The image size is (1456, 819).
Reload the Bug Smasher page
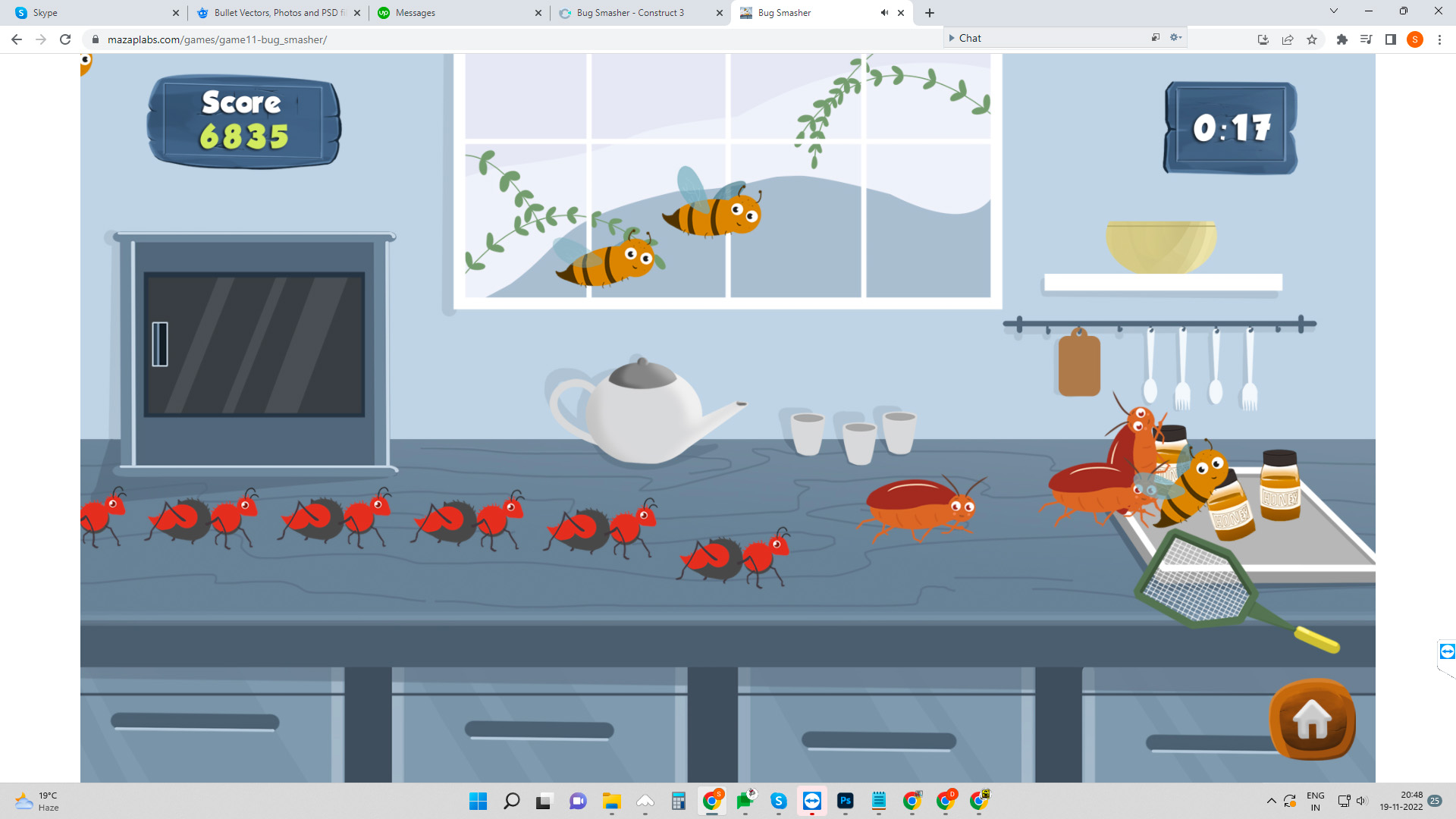[x=65, y=39]
